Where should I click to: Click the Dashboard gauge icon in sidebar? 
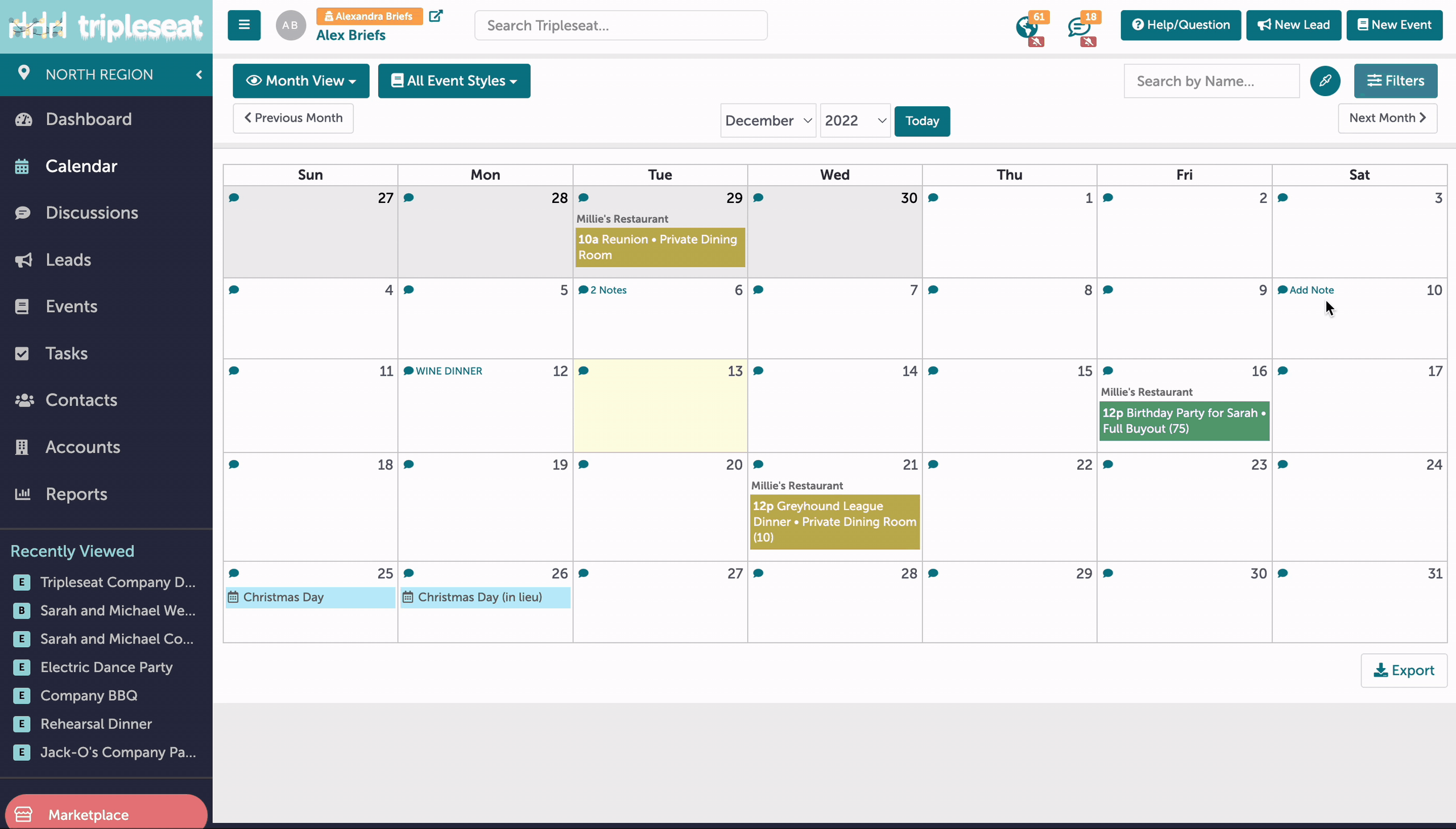[x=23, y=119]
